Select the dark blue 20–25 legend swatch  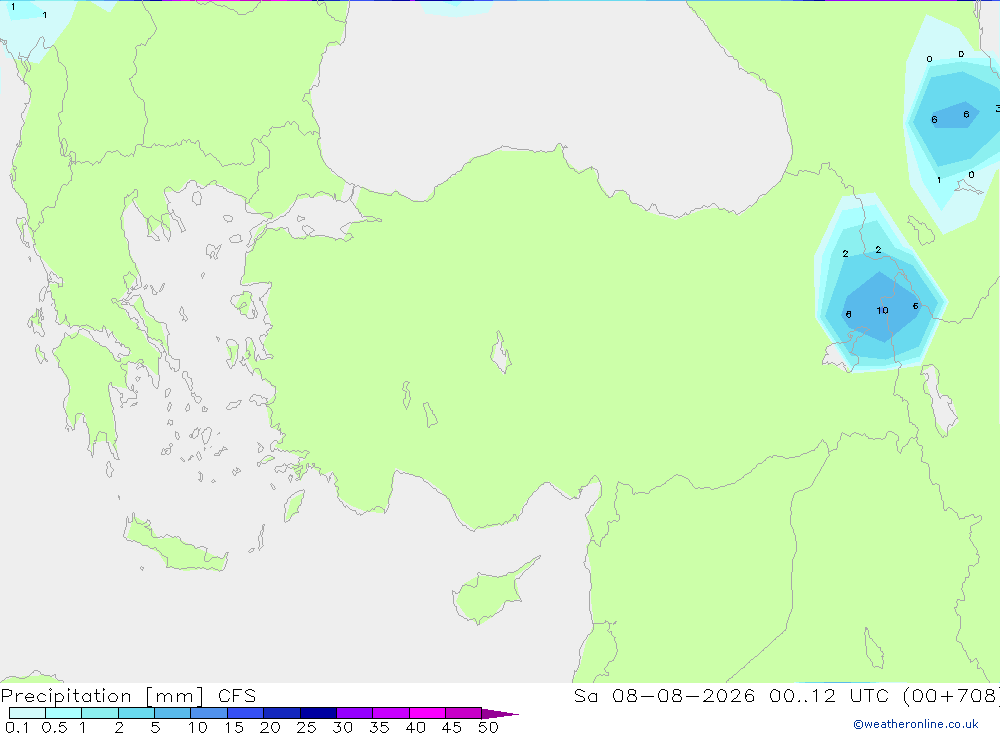click(x=281, y=713)
